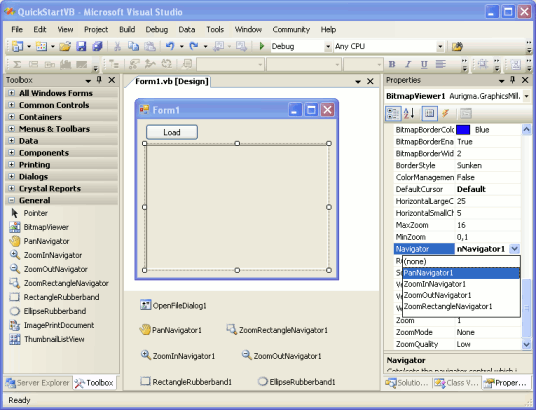Image resolution: width=536 pixels, height=410 pixels.
Task: Expand Containers toolbox group
Action: pyautogui.click(x=11, y=117)
